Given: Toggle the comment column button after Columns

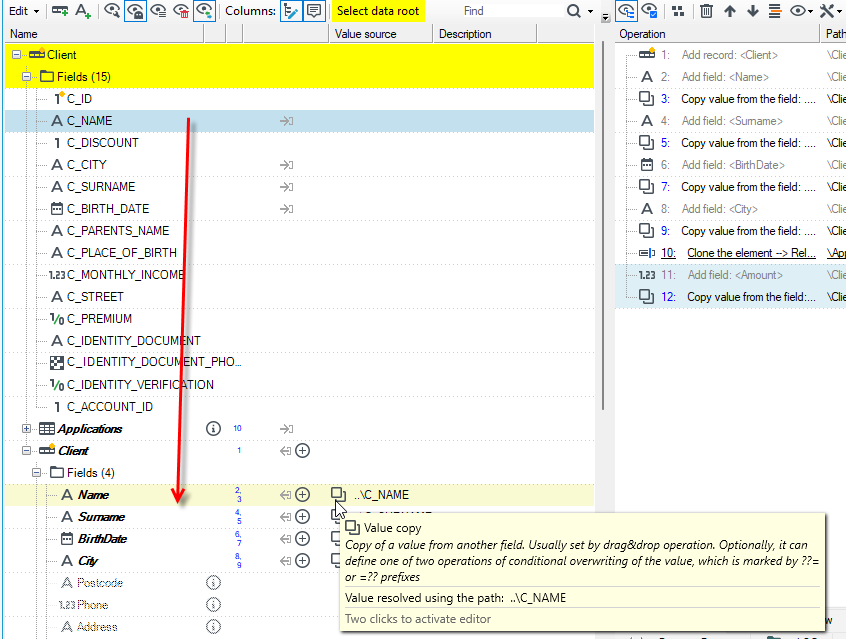Looking at the screenshot, I should [314, 11].
